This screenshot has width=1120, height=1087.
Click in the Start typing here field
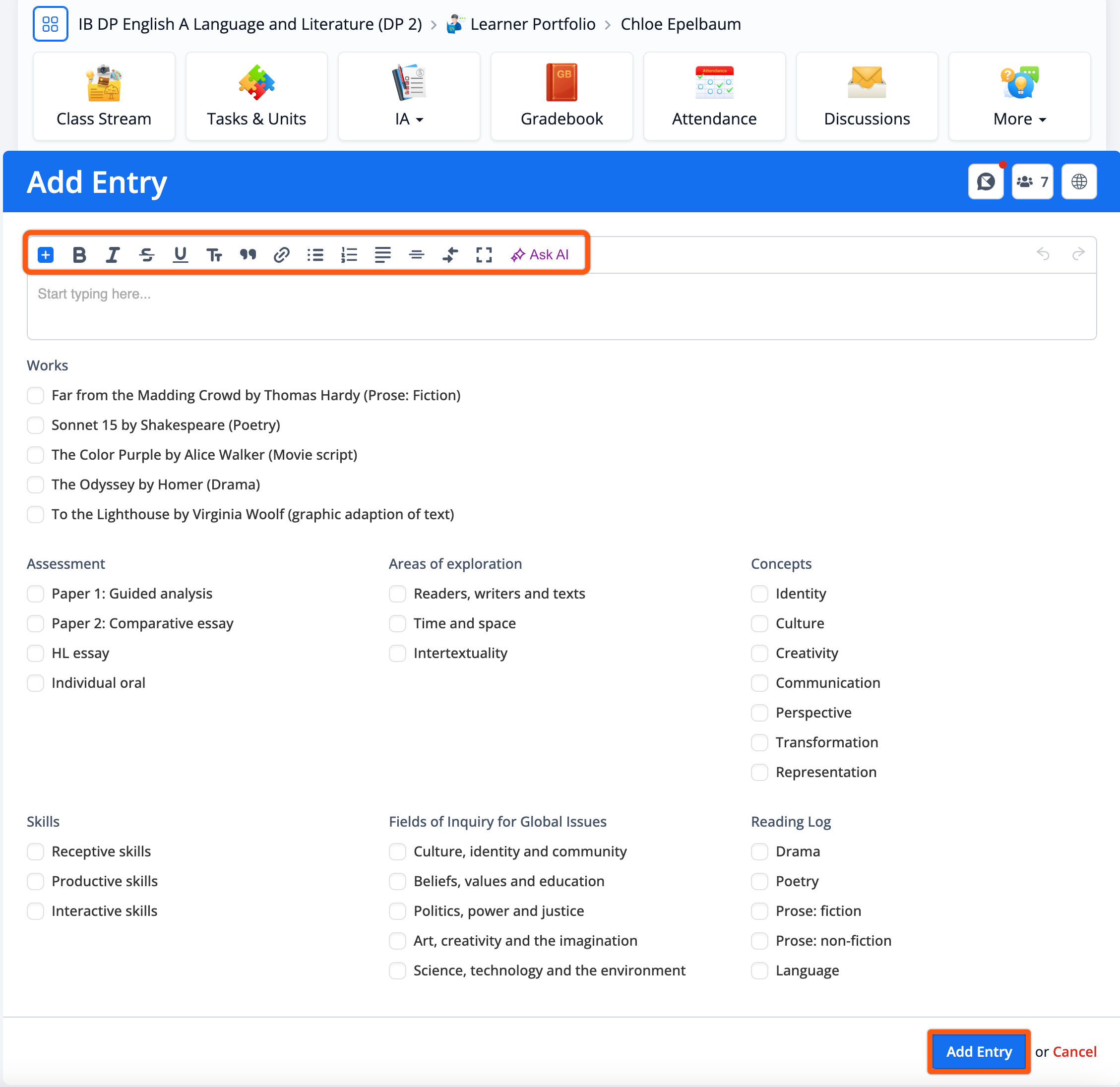560,305
